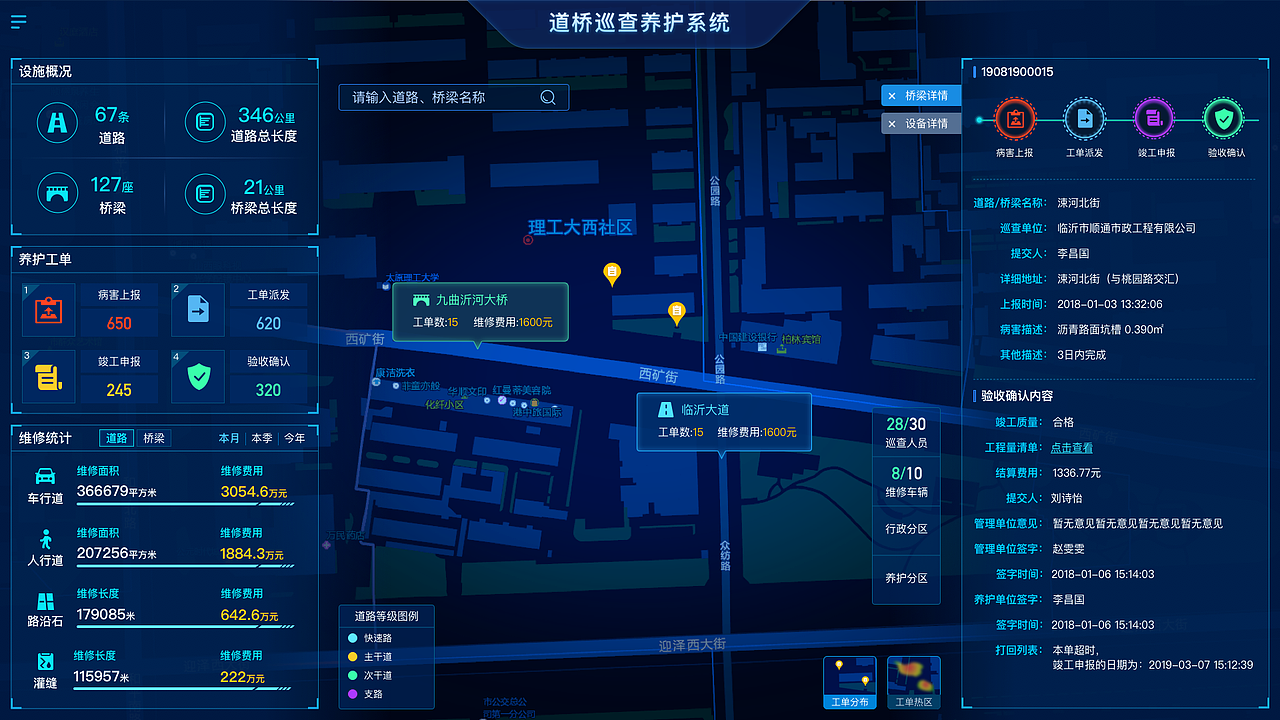Click the 次干道 green legend dot
Screen dimensions: 1280x720
(x=351, y=675)
